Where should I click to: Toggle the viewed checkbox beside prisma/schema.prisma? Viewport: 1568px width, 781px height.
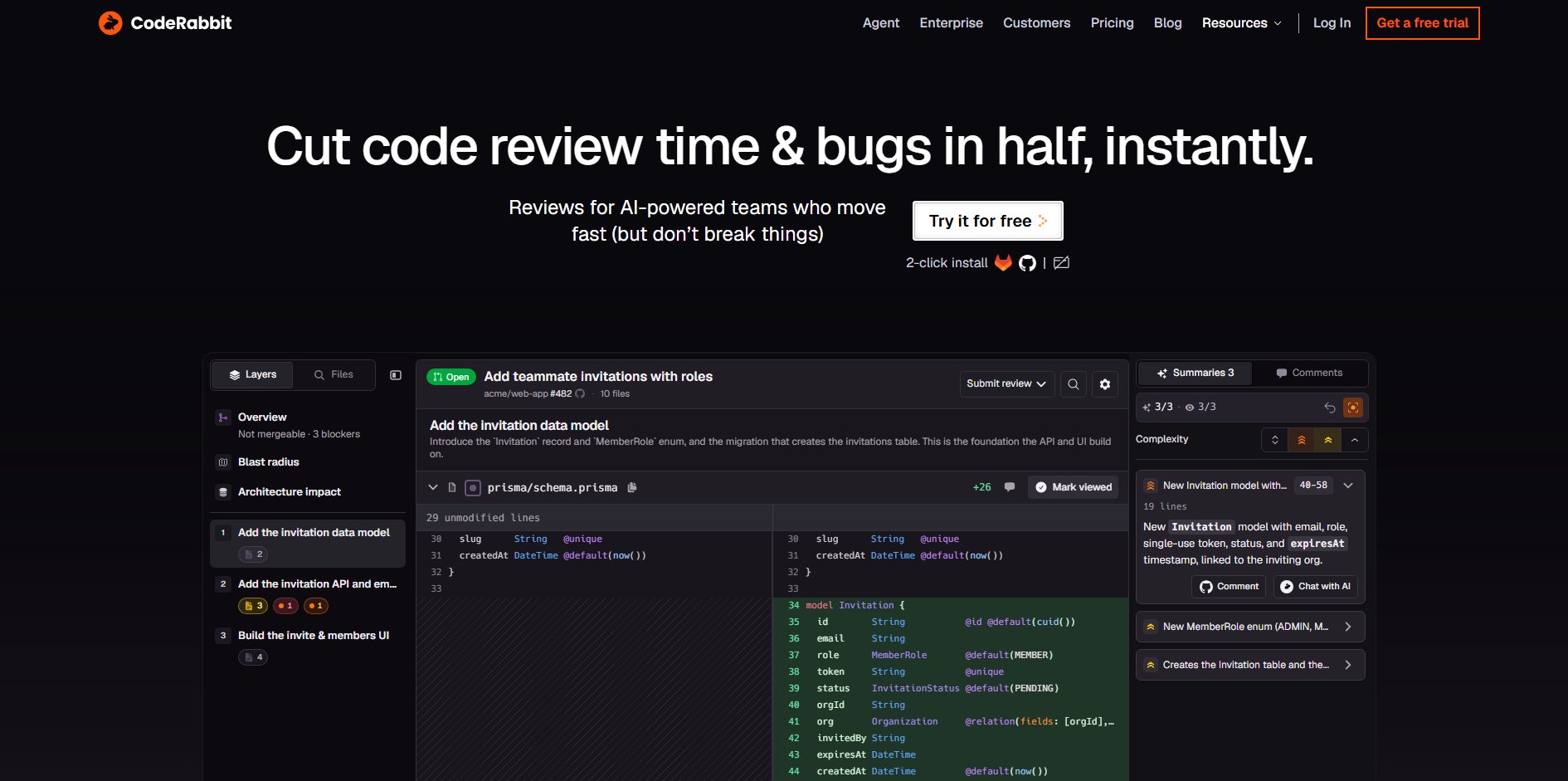click(473, 488)
